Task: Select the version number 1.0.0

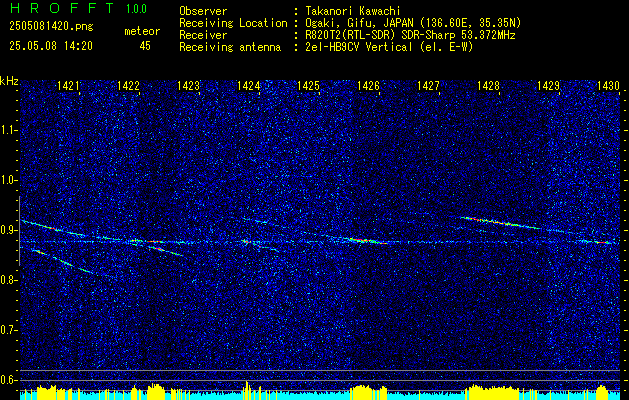Action: click(136, 9)
